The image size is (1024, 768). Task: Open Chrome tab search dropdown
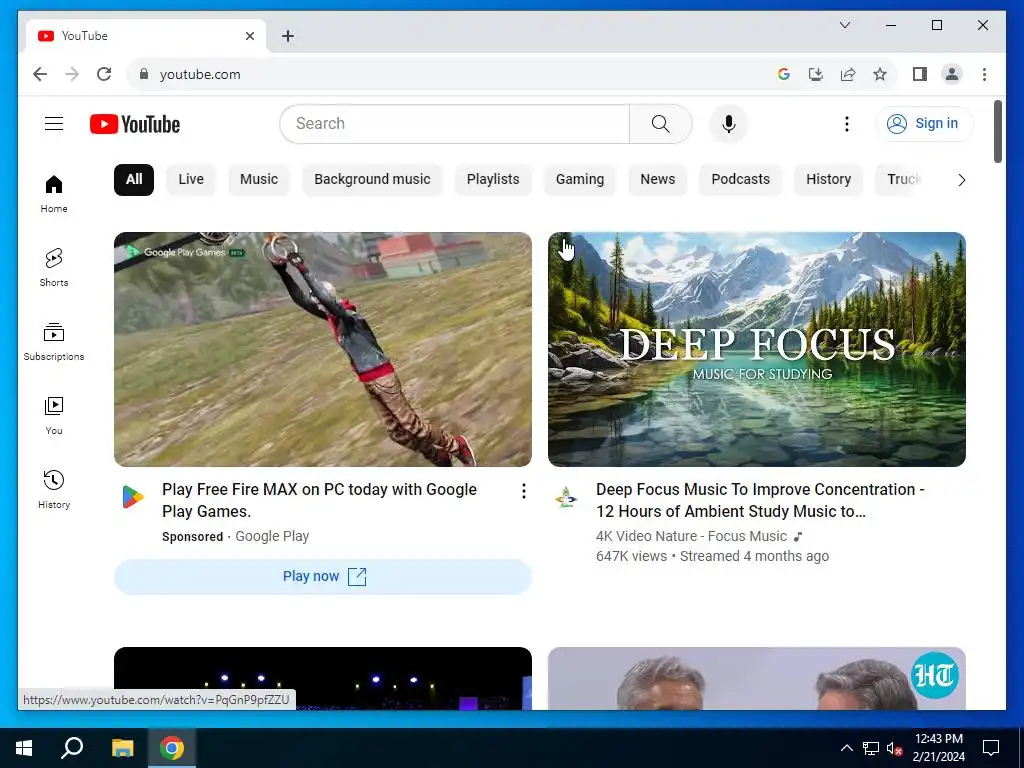click(x=844, y=25)
